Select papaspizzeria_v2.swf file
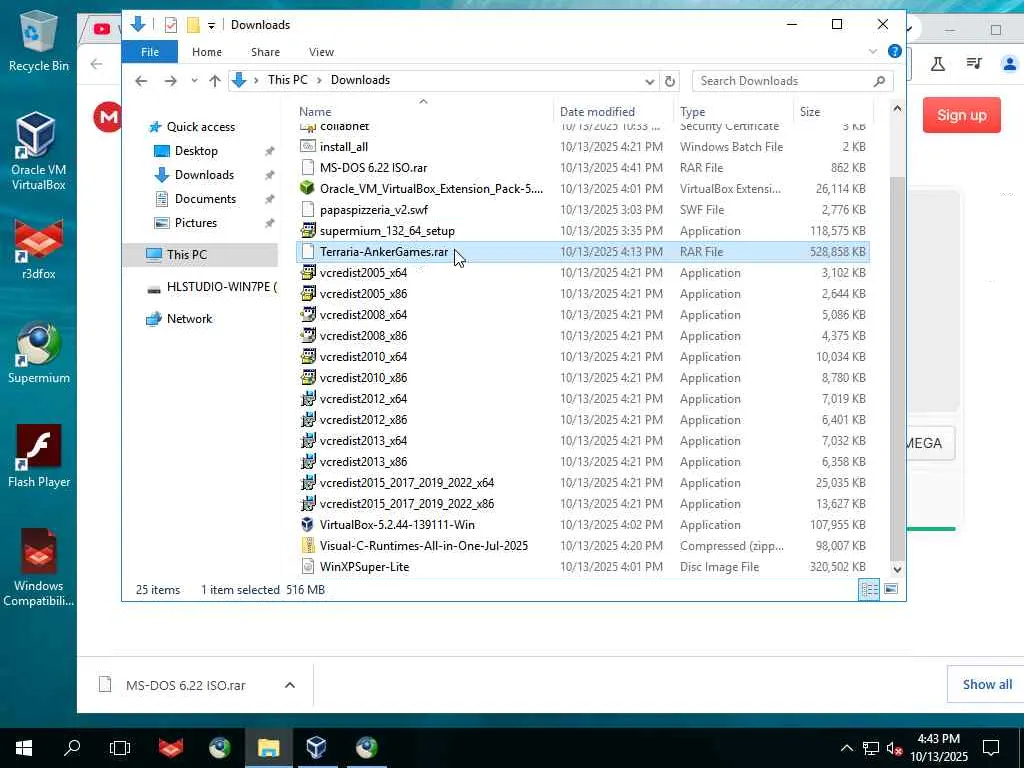Viewport: 1024px width, 768px height. pyautogui.click(x=583, y=210)
